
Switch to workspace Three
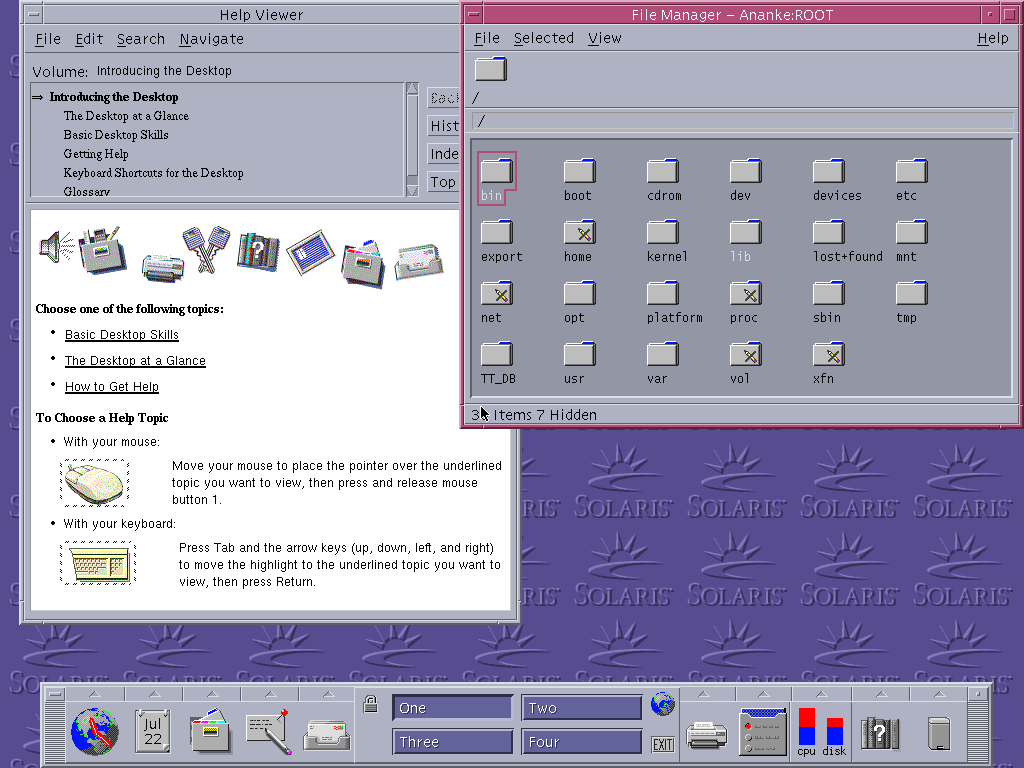pyautogui.click(x=452, y=742)
